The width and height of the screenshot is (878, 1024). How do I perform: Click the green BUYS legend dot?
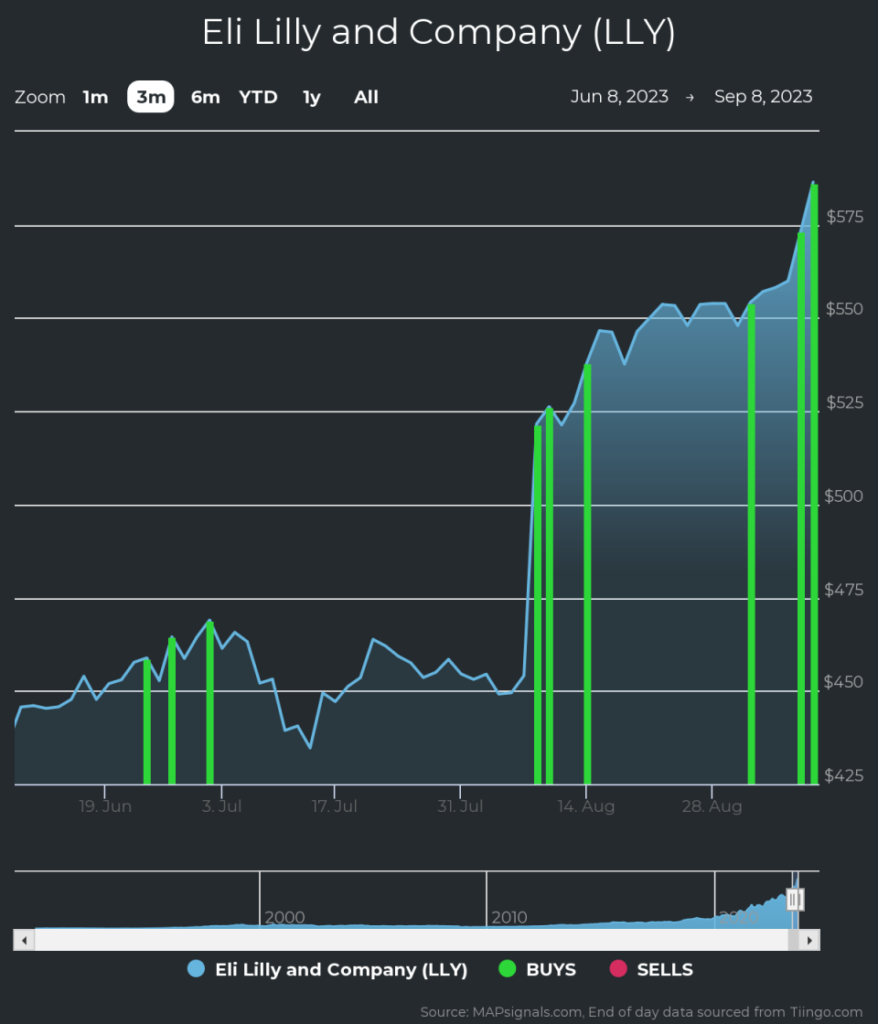point(508,969)
